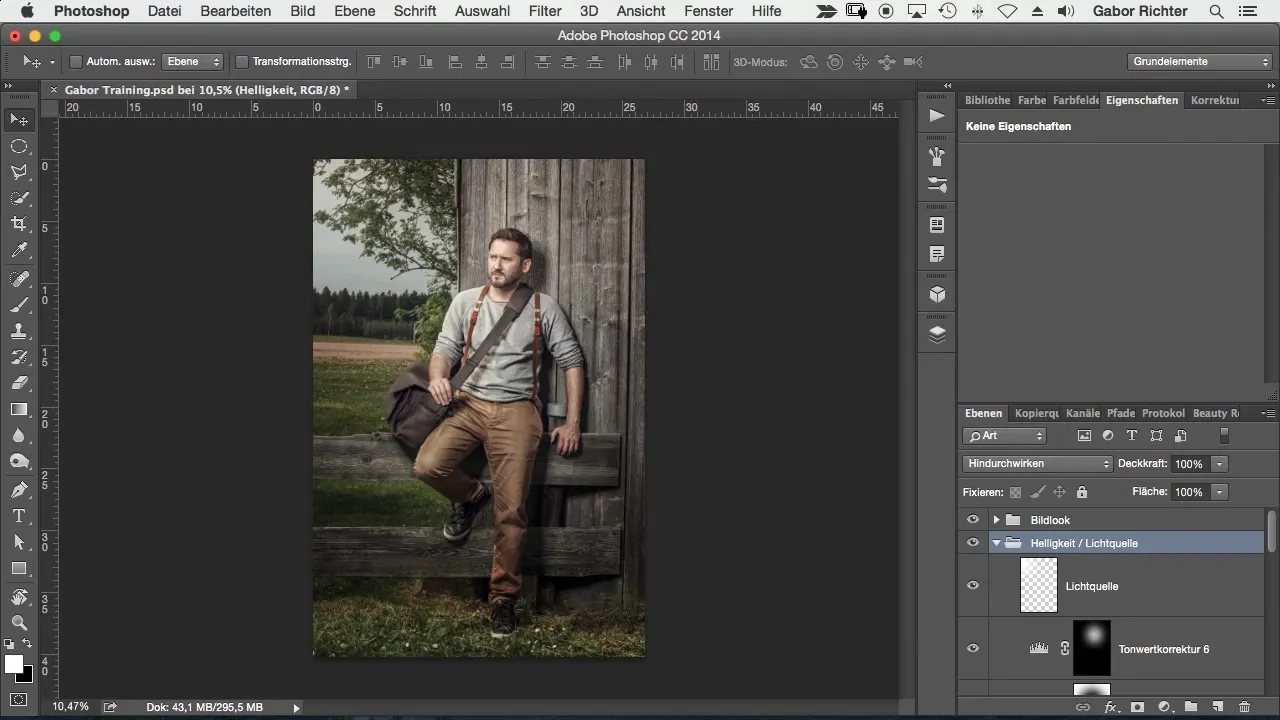Collapse the Helligkeit / Lichtquelle group
The image size is (1280, 720).
click(996, 543)
